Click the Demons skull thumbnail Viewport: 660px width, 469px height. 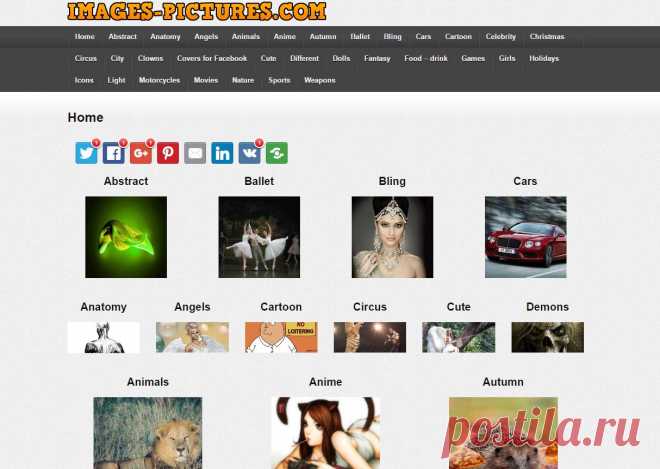(x=548, y=337)
